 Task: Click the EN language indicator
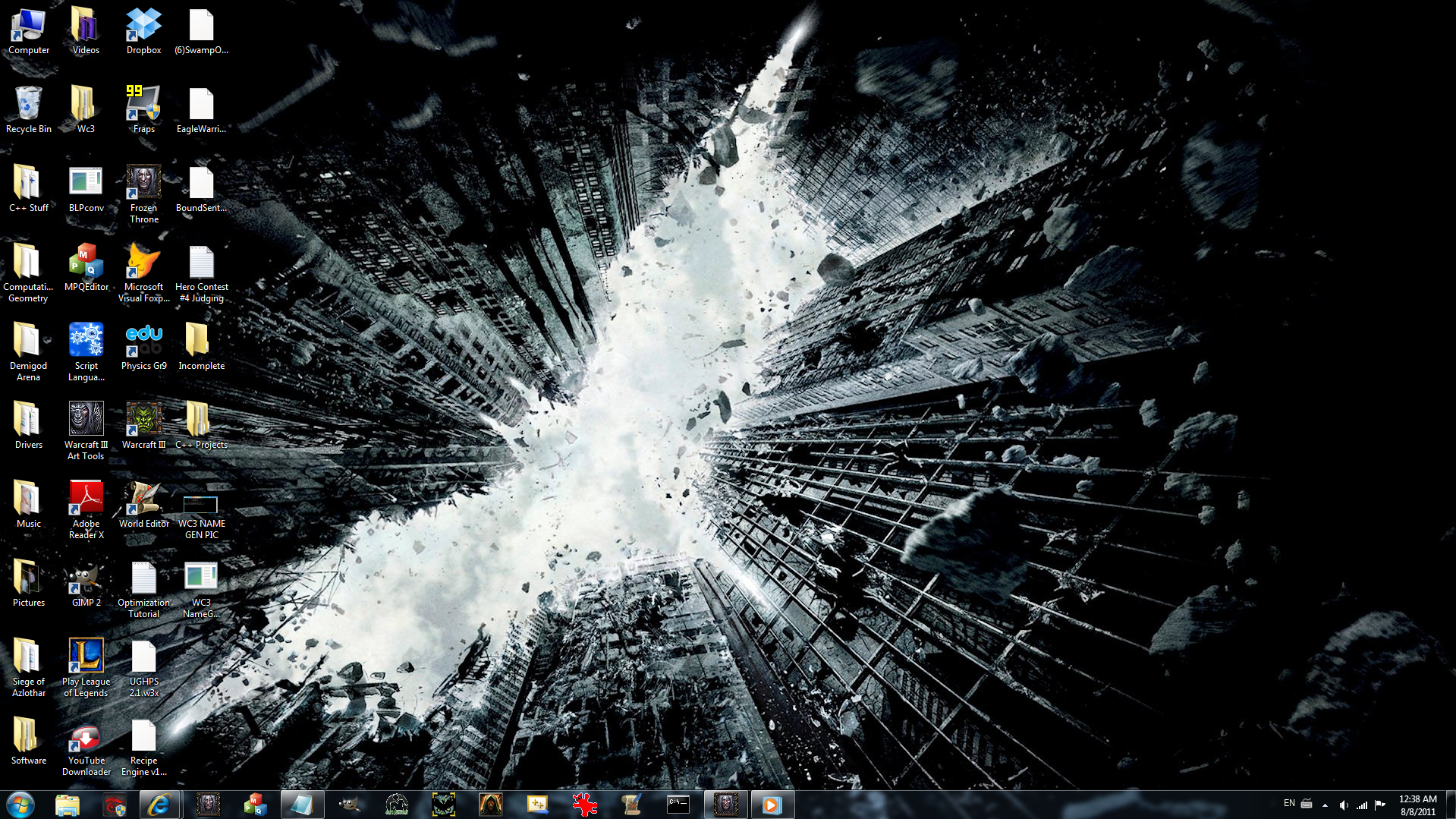tap(1289, 803)
